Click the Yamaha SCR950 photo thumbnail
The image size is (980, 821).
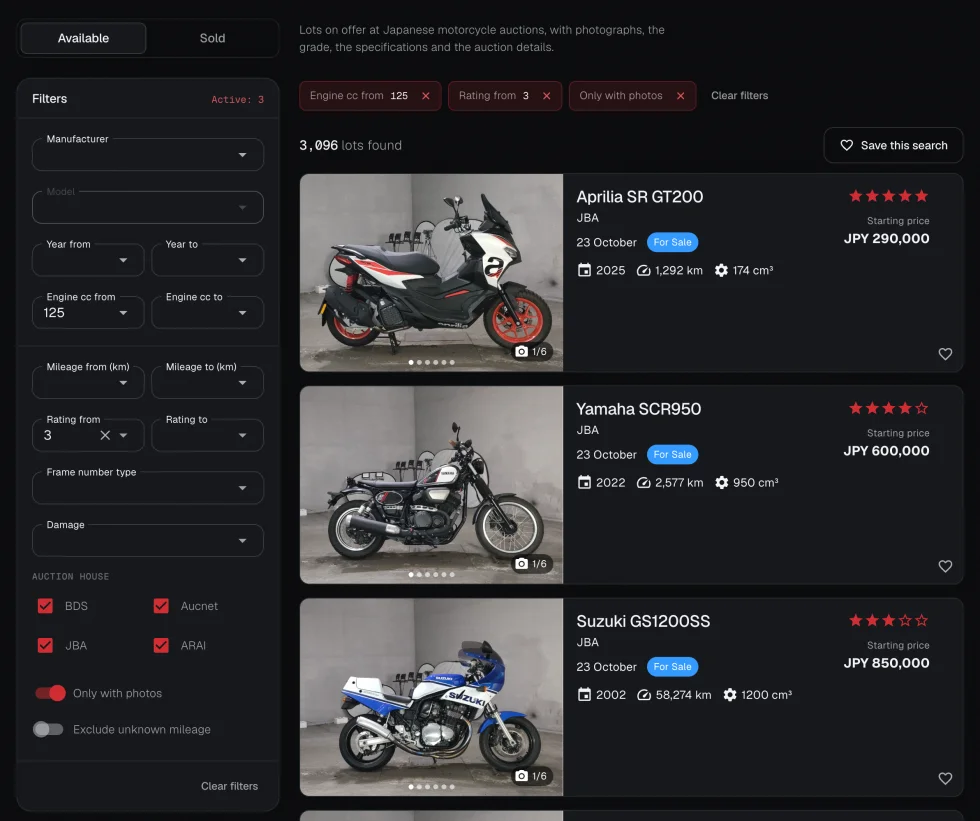(431, 485)
